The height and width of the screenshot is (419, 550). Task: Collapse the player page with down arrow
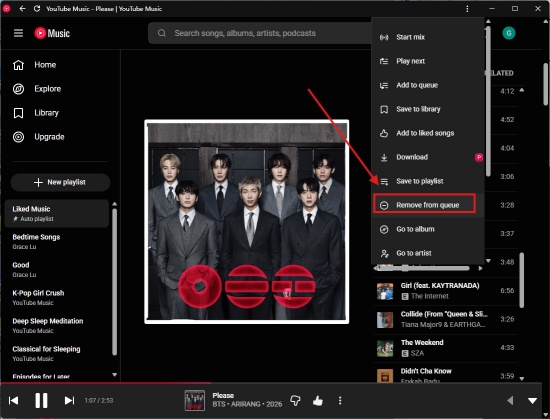pos(532,400)
